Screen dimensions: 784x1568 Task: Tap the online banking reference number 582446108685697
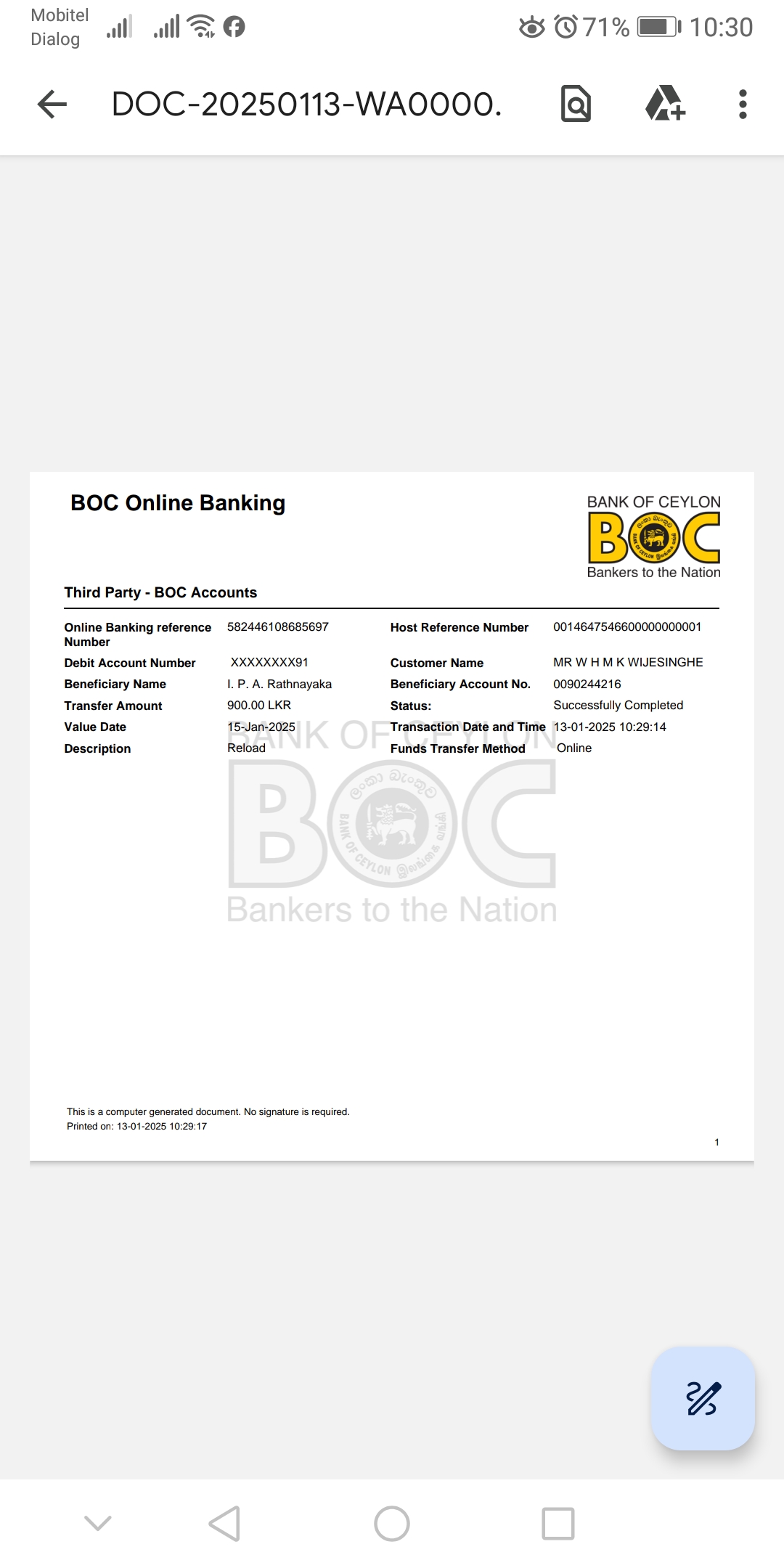277,626
